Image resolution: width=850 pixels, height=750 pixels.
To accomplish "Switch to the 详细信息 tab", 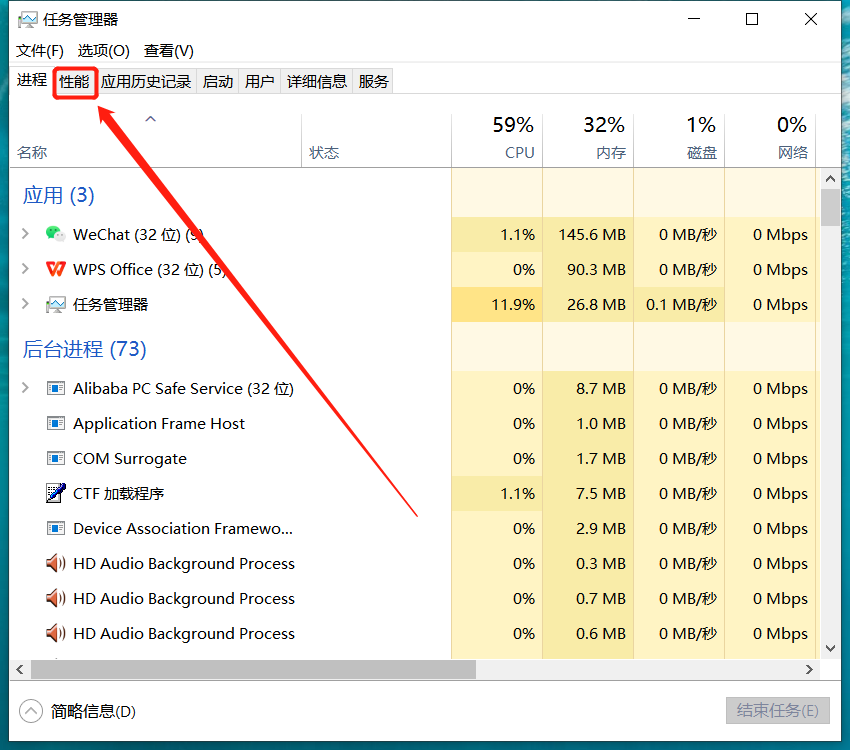I will pyautogui.click(x=317, y=82).
